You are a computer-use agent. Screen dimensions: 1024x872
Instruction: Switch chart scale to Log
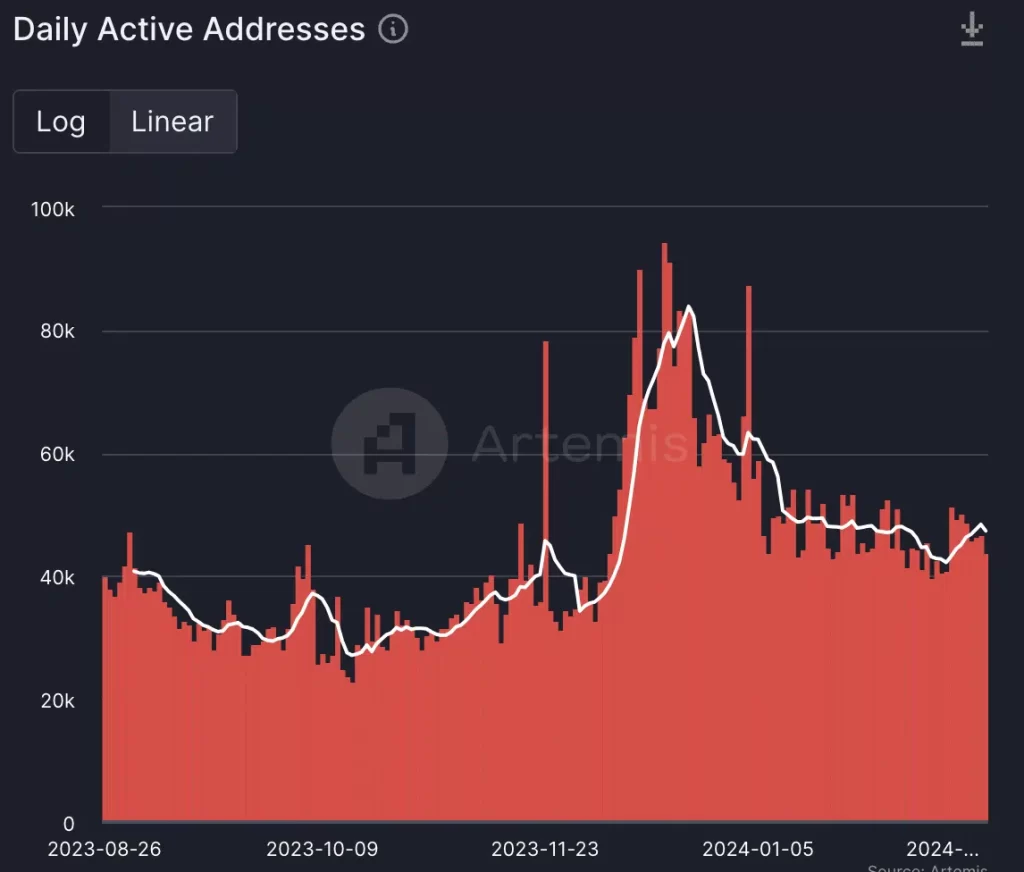coord(61,122)
